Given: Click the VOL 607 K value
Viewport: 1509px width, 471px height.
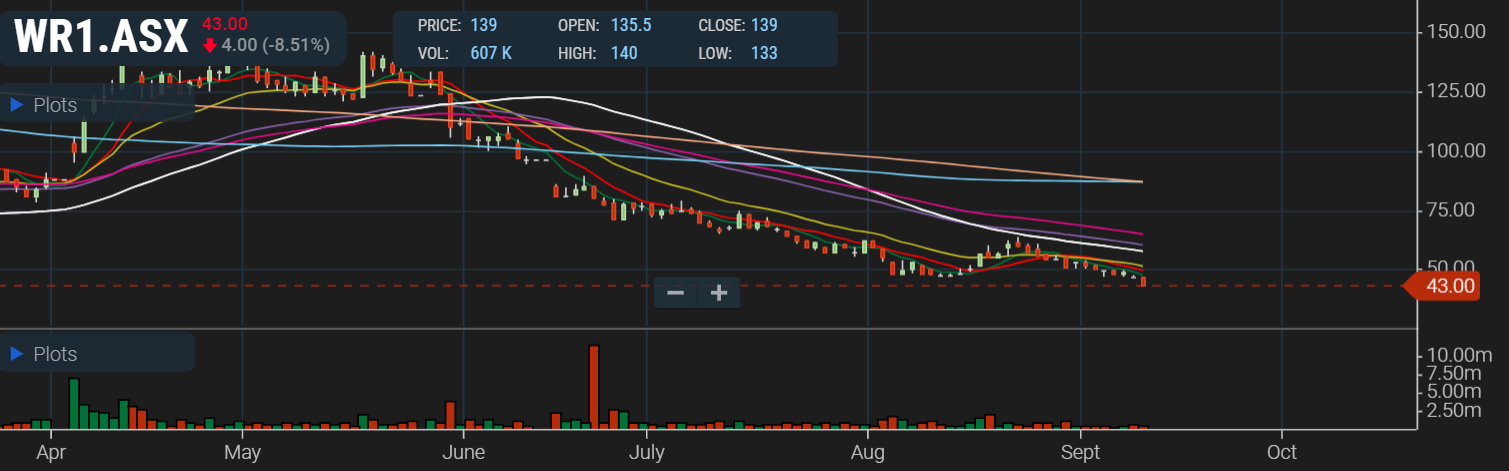Looking at the screenshot, I should pyautogui.click(x=491, y=53).
